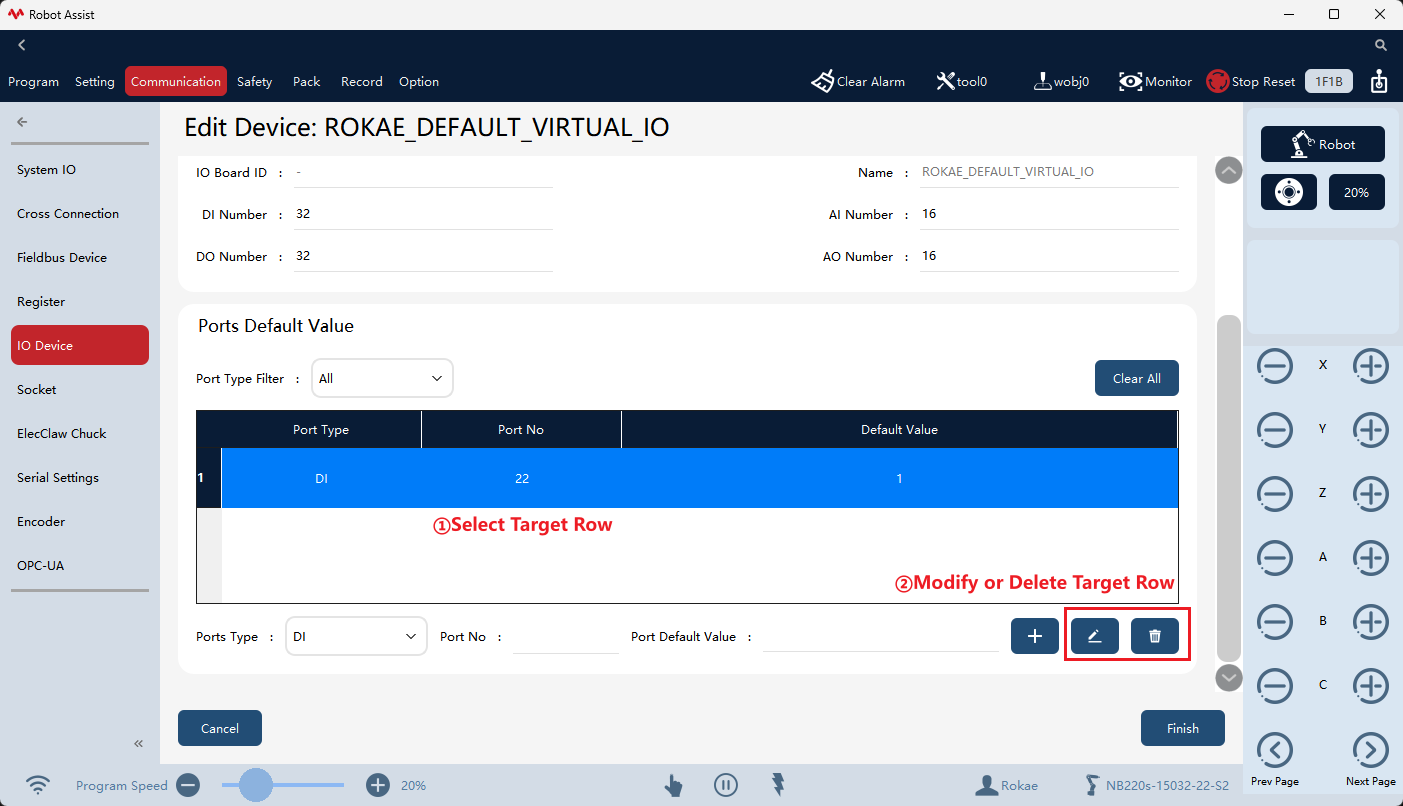Toggle the hand pointer mode icon
This screenshot has height=806, width=1403.
(673, 785)
